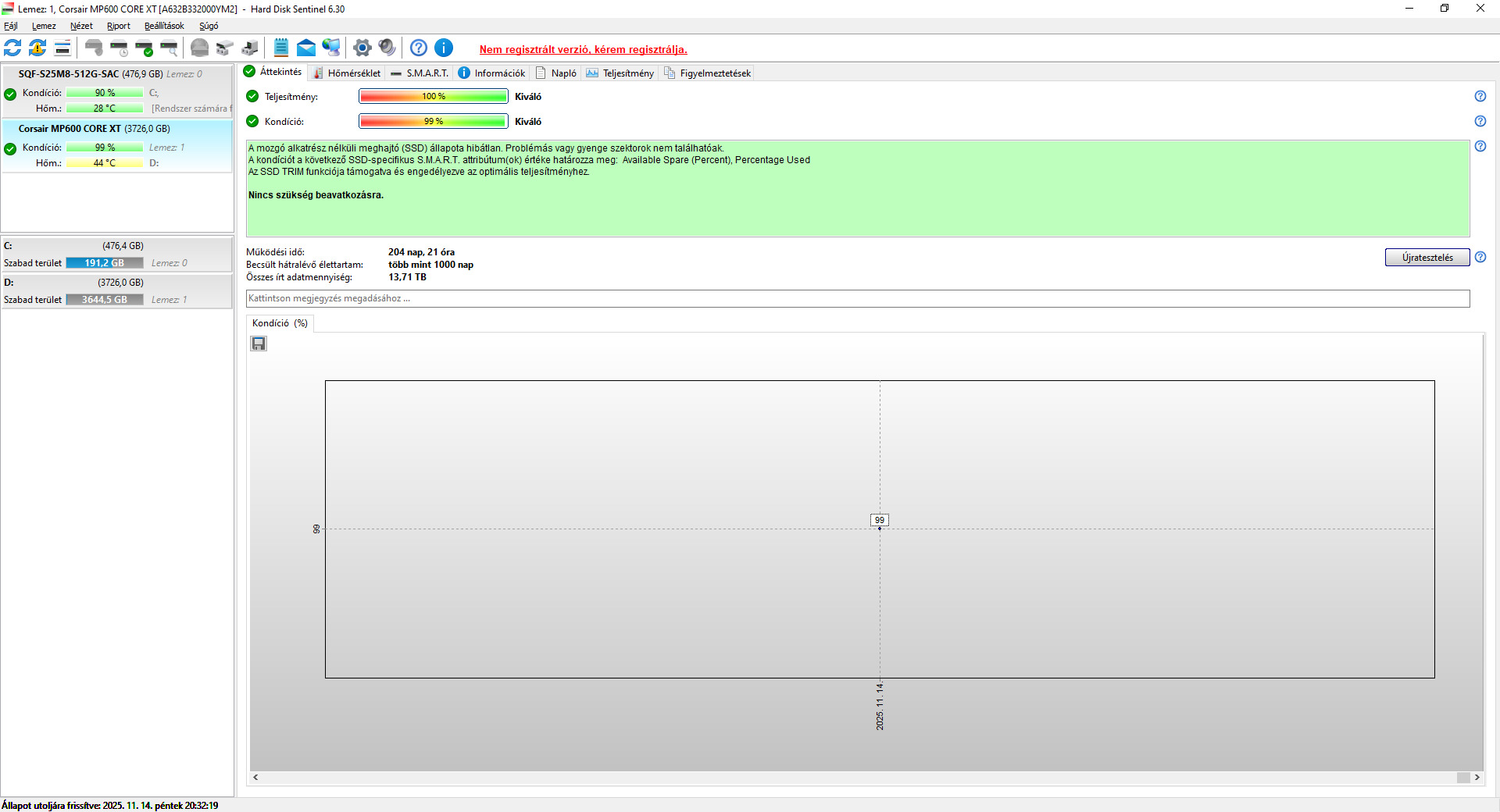
Task: Open the Nézet menu
Action: tap(81, 26)
